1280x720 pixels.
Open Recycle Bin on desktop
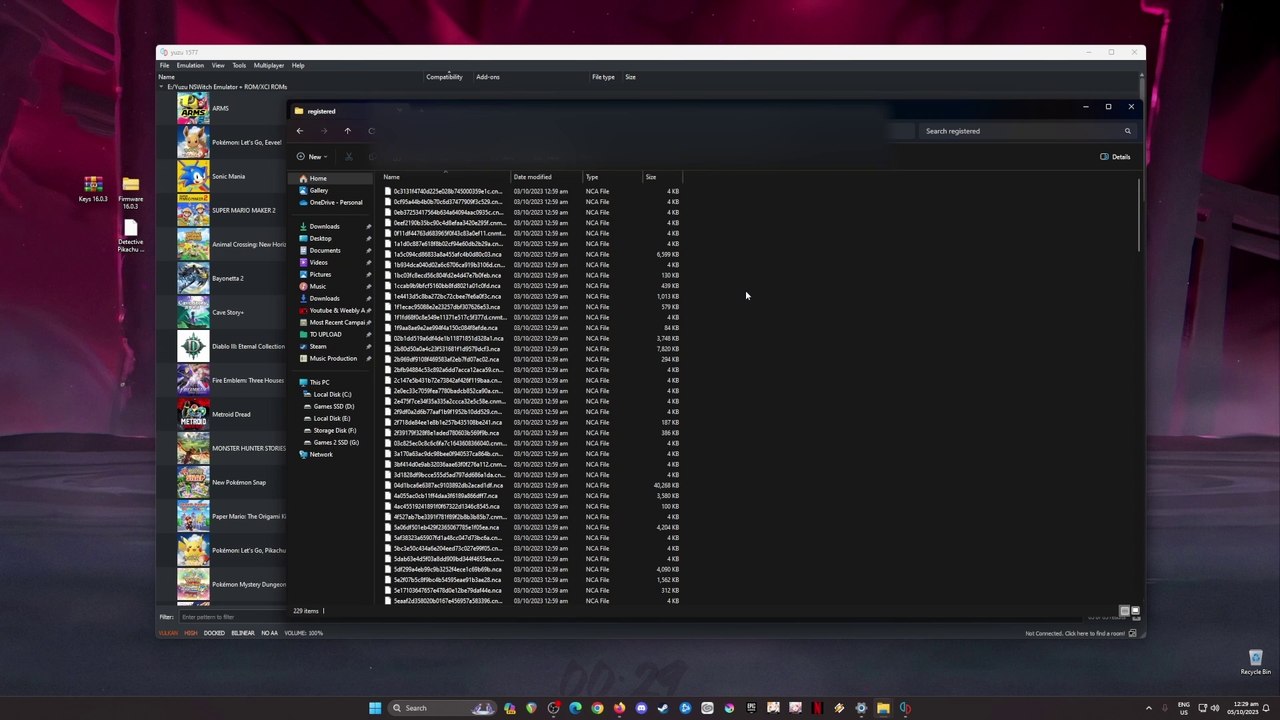pos(1255,662)
